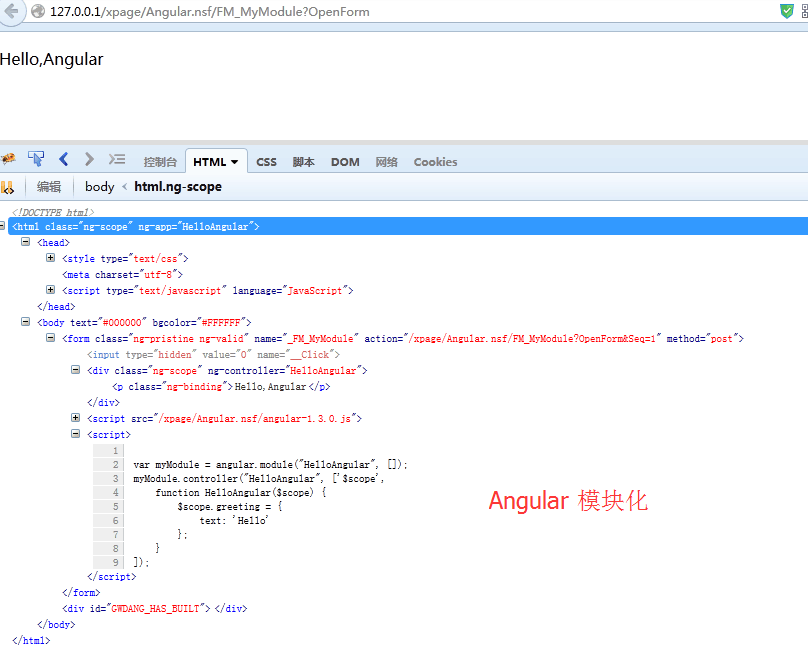Select the p ng-binding element line
This screenshot has height=653, width=808.
[221, 387]
